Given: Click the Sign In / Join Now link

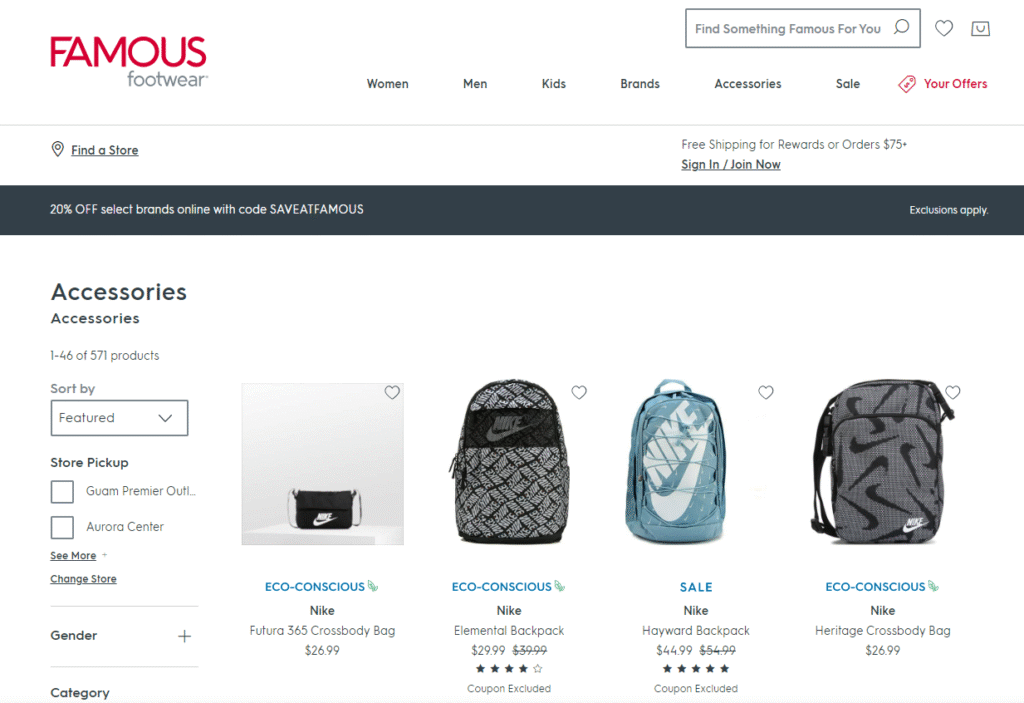Looking at the screenshot, I should coord(731,165).
